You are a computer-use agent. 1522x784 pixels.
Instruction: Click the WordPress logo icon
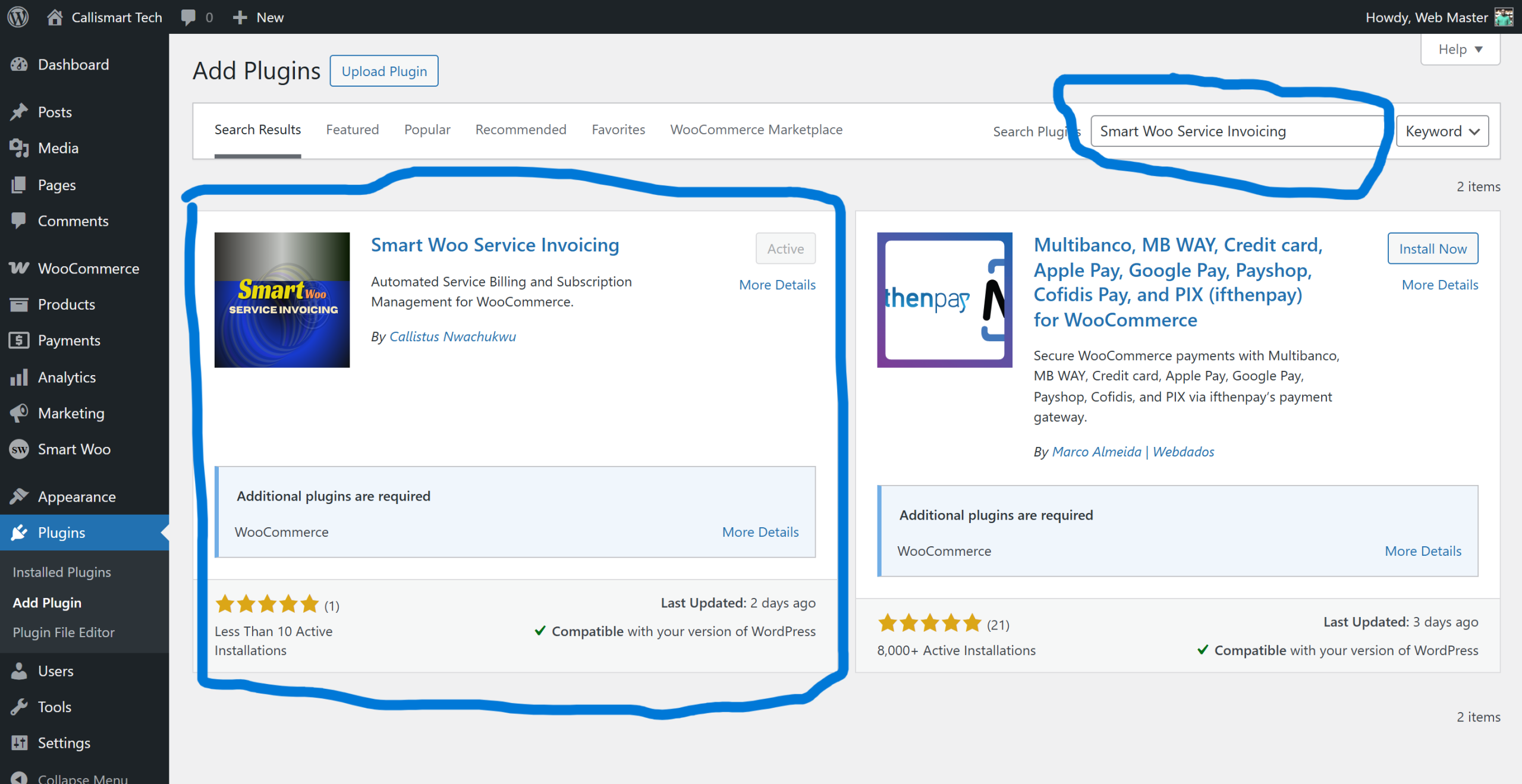point(18,17)
